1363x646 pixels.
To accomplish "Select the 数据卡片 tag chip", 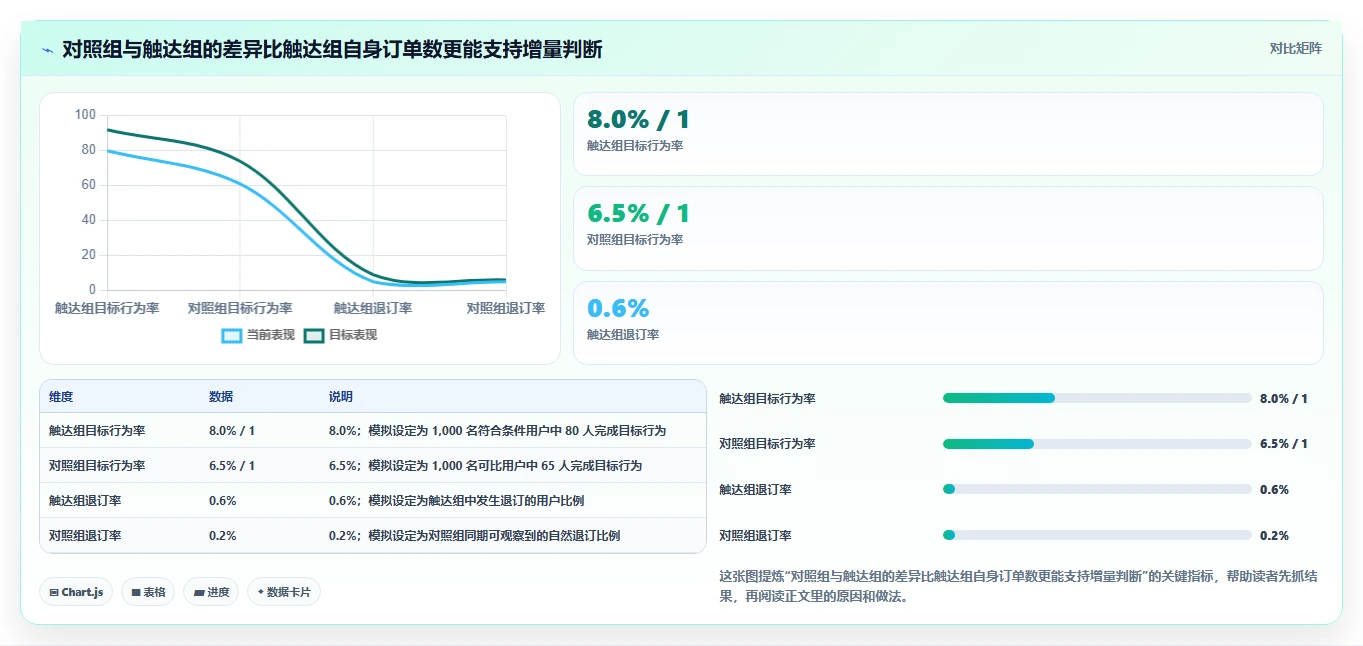I will [x=284, y=592].
